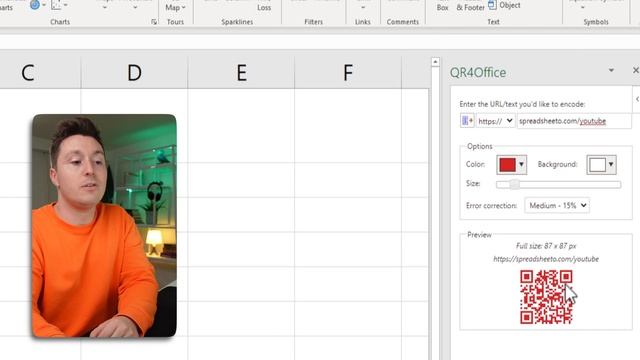The image size is (640, 360).
Task: Open the Error correction Medium - 15% dropdown
Action: click(557, 205)
